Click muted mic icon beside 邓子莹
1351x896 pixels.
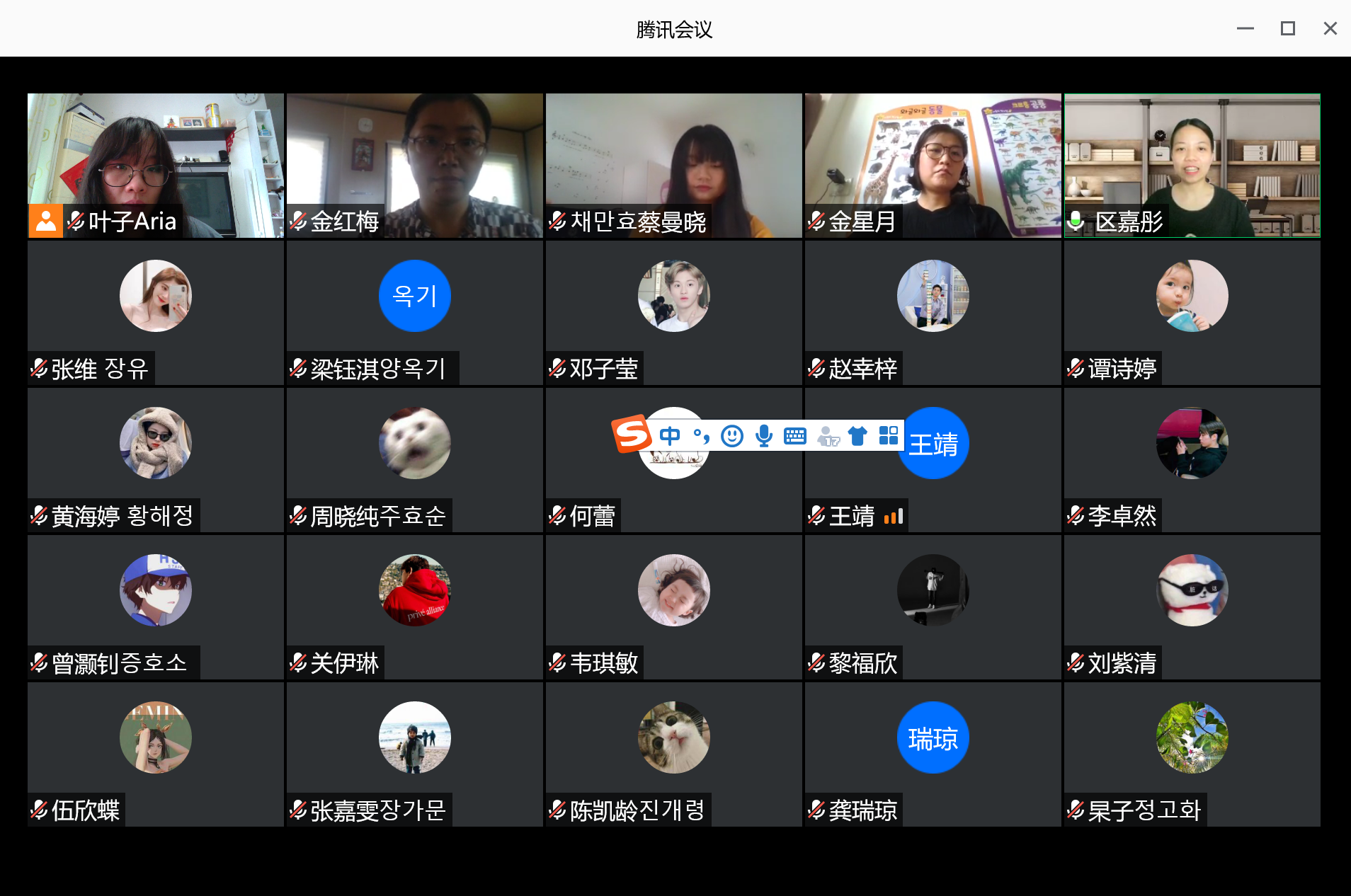click(x=557, y=368)
